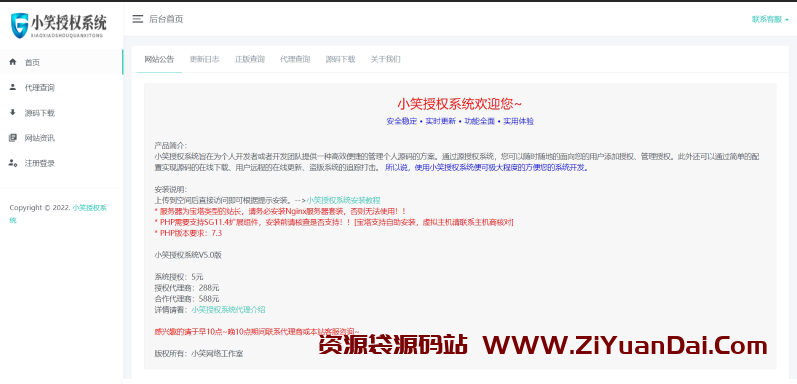This screenshot has height=384, width=797.
Task: Click the person icon beside 代理查询
Action: tap(13, 87)
